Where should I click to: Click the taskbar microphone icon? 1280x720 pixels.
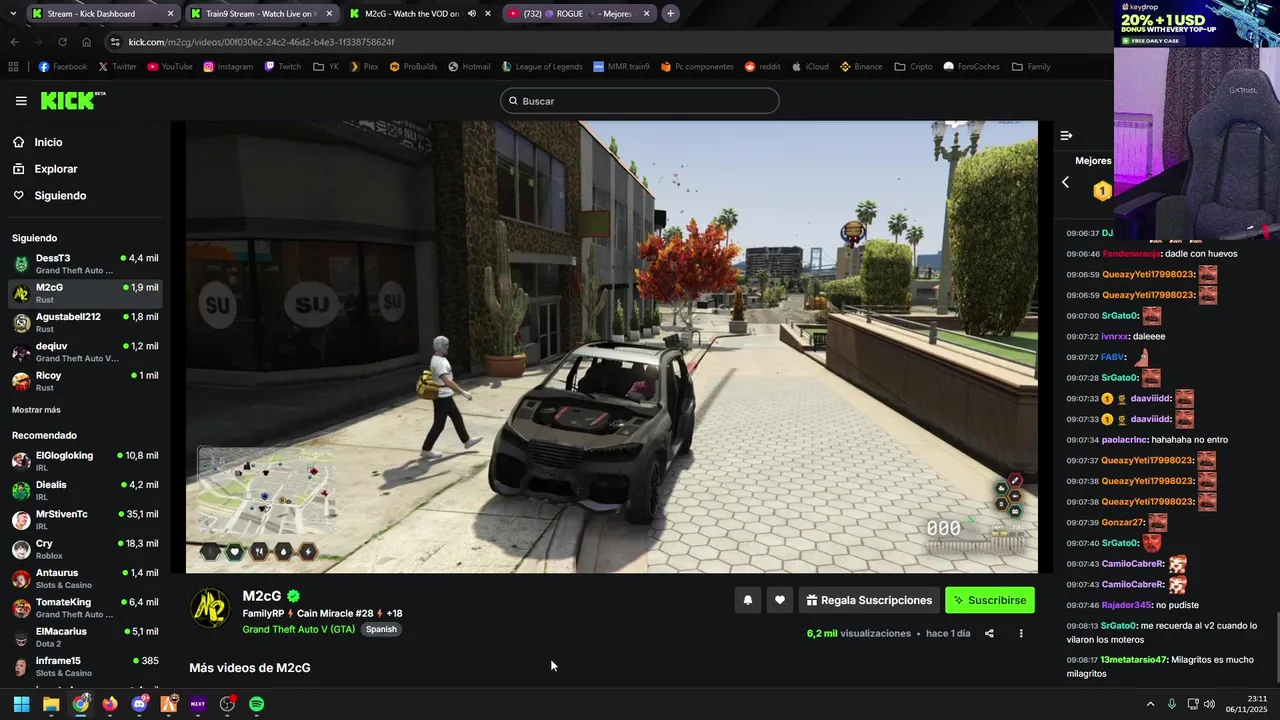click(x=1172, y=704)
